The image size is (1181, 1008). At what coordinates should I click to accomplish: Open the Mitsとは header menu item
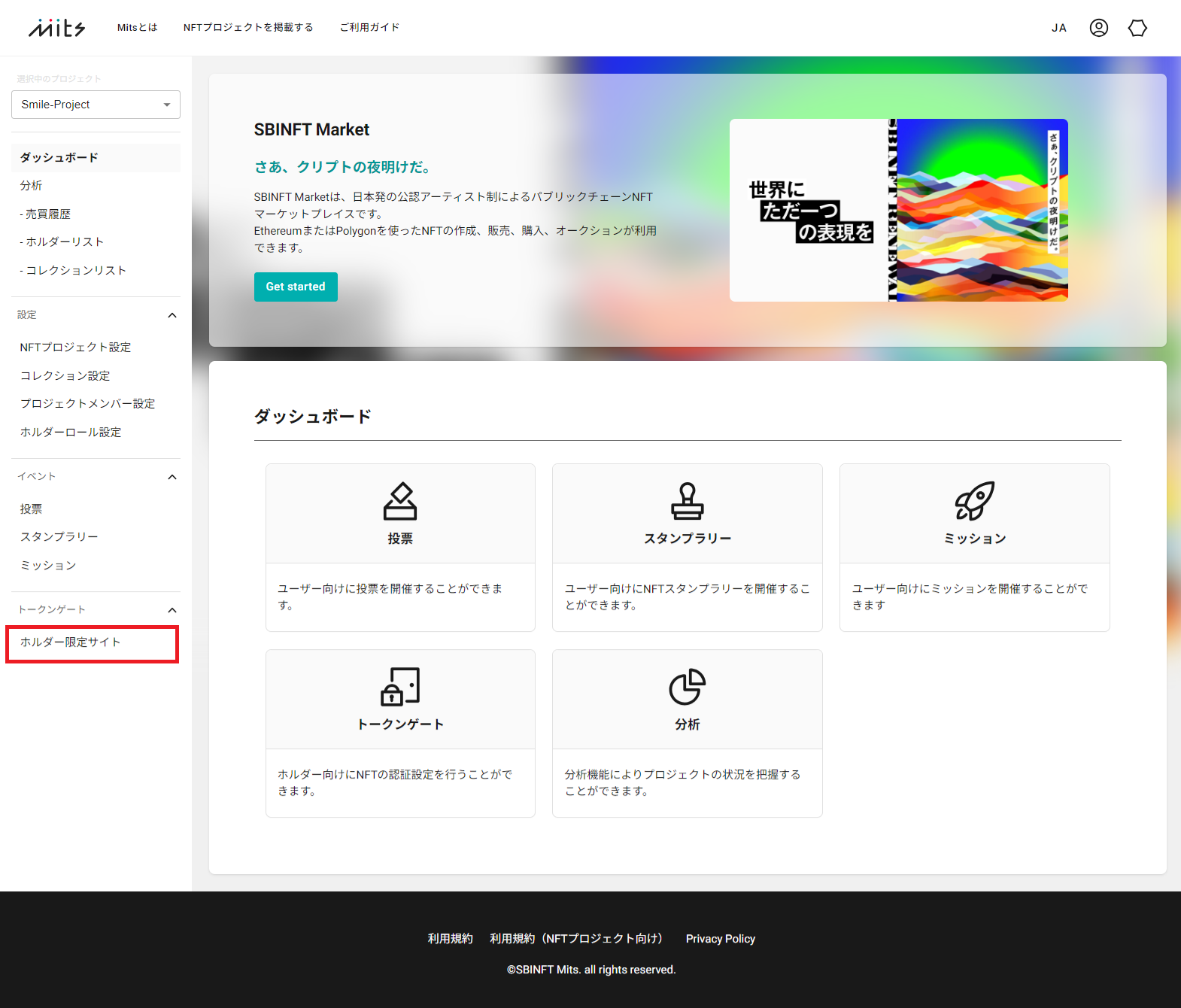tap(138, 28)
